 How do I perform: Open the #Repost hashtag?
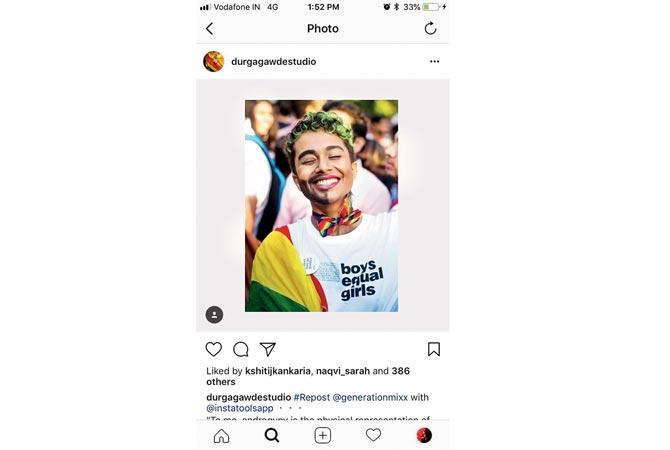[x=311, y=397]
